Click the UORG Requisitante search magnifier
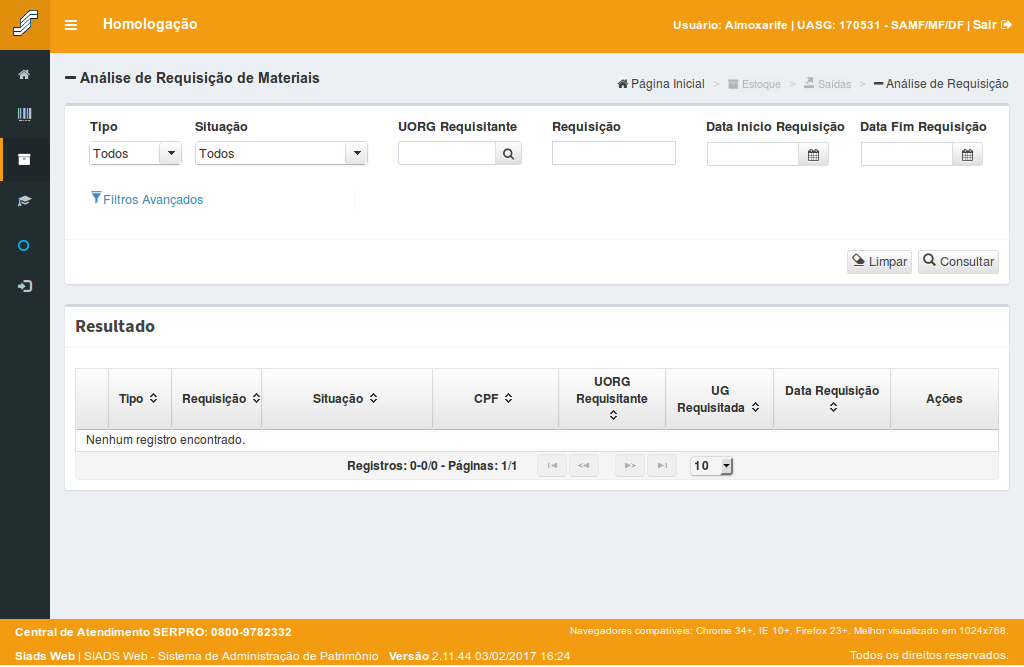 click(508, 154)
